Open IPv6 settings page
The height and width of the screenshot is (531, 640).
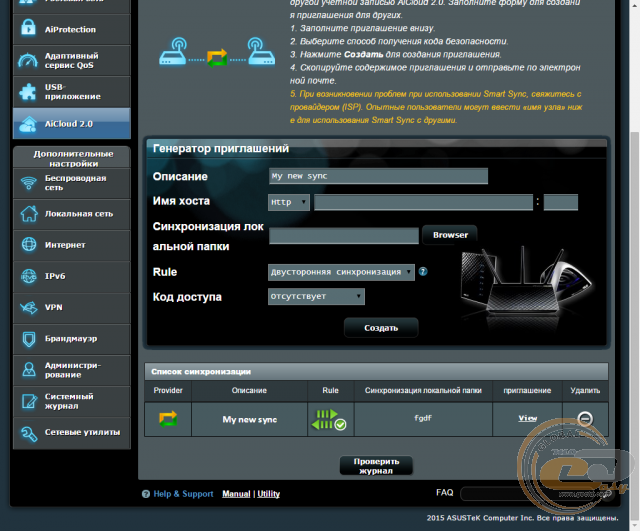coord(72,276)
